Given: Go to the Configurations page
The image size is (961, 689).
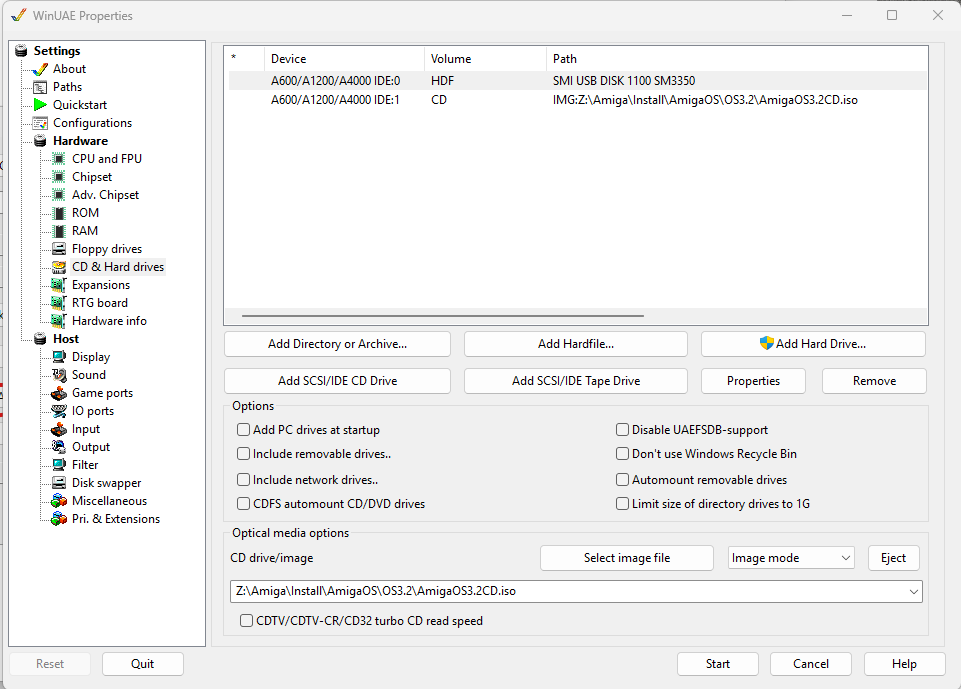Looking at the screenshot, I should pyautogui.click(x=92, y=123).
